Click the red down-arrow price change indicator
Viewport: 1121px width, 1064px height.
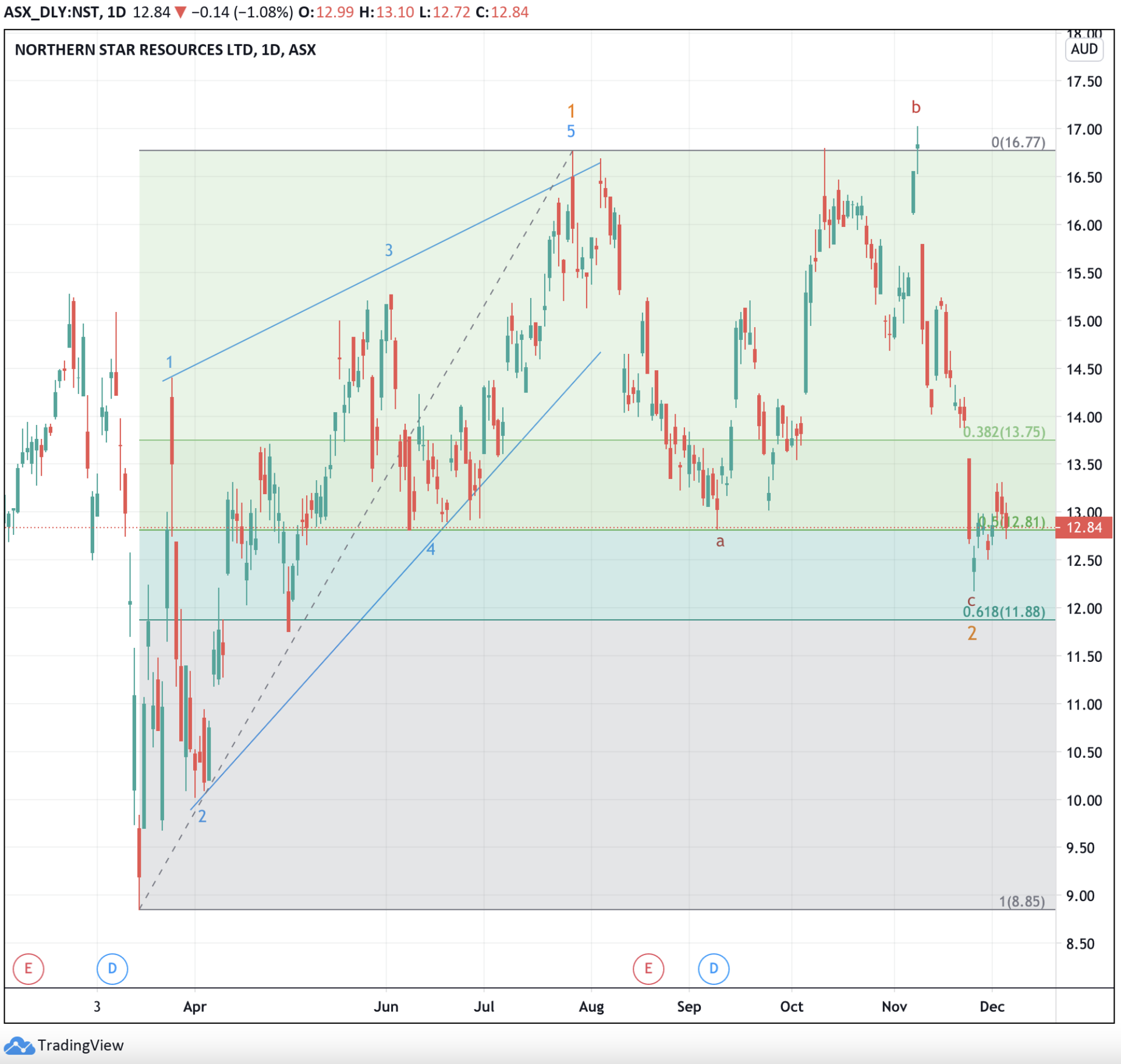[x=181, y=12]
